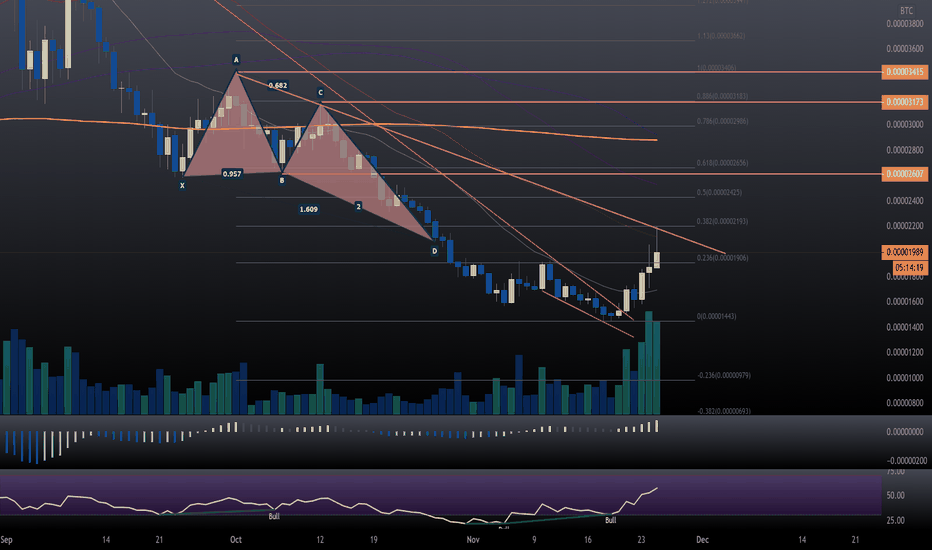Select harmonic pattern point label X

pos(182,186)
